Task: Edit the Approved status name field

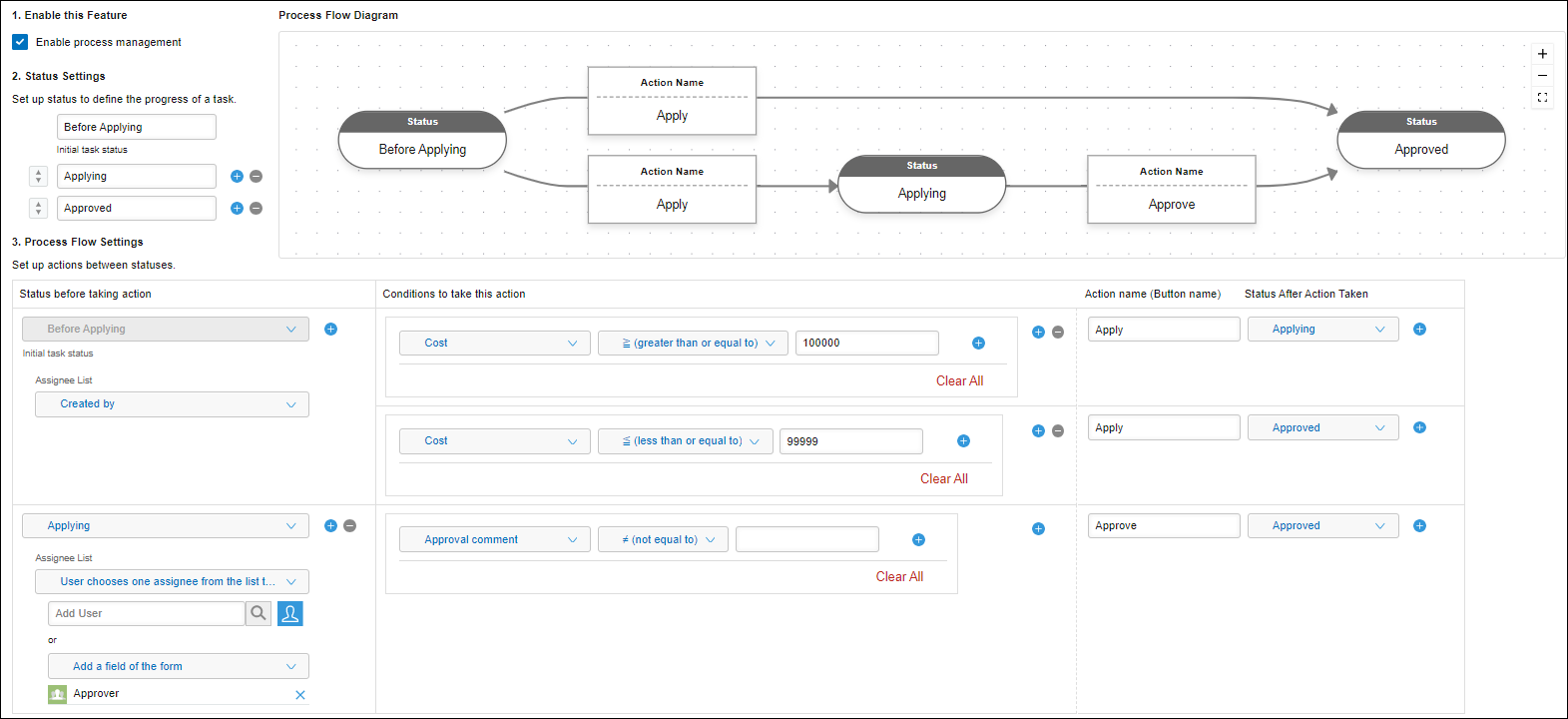Action: 137,208
